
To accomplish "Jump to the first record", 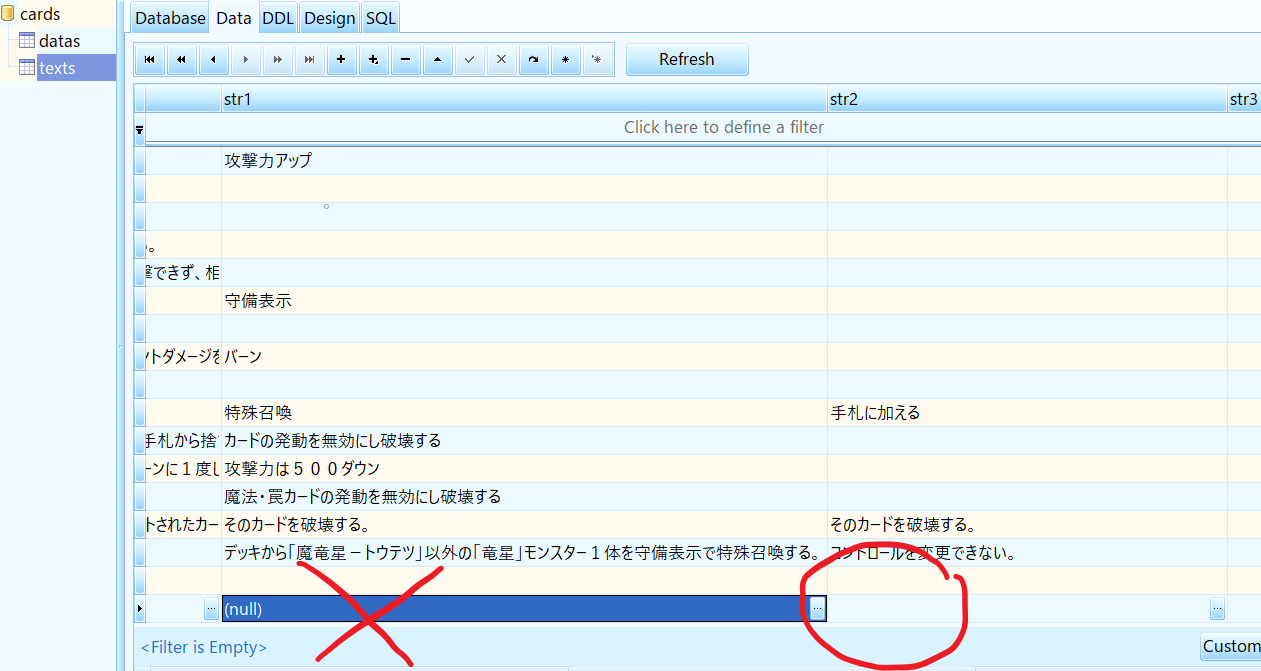I will tap(149, 59).
